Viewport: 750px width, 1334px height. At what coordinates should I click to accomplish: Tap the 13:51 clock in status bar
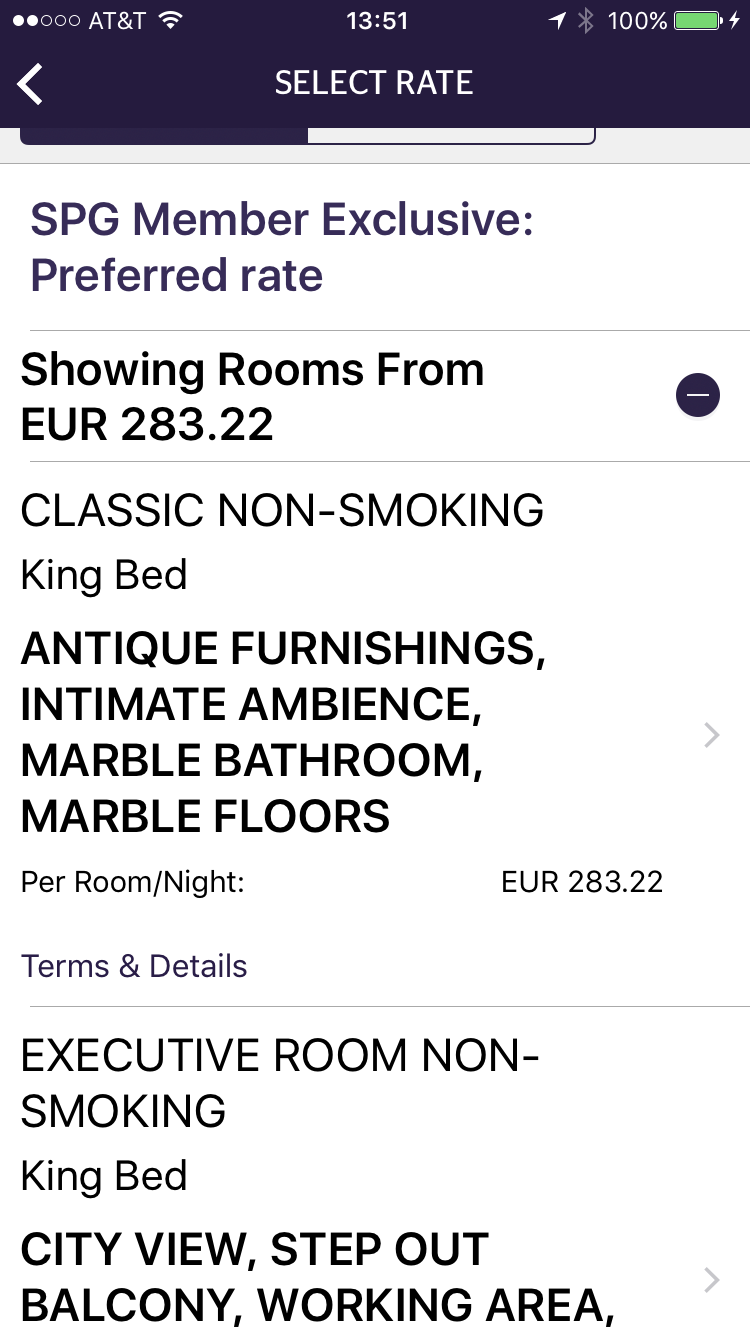(x=376, y=21)
